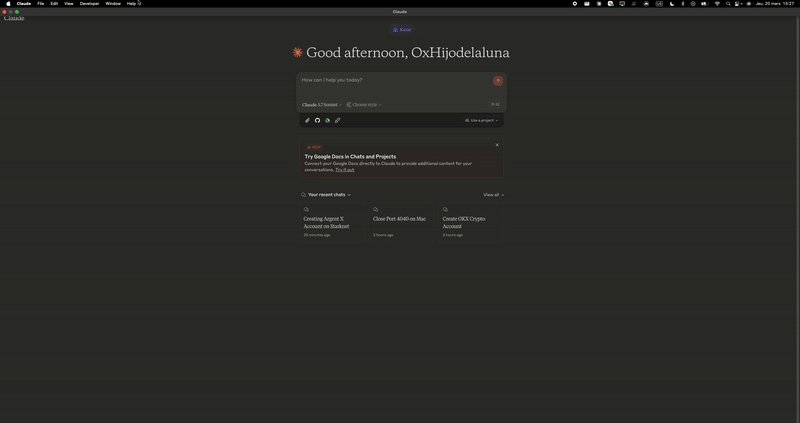Click the integrations plug icon beside Drive
Image resolution: width=800 pixels, height=423 pixels.
point(338,120)
